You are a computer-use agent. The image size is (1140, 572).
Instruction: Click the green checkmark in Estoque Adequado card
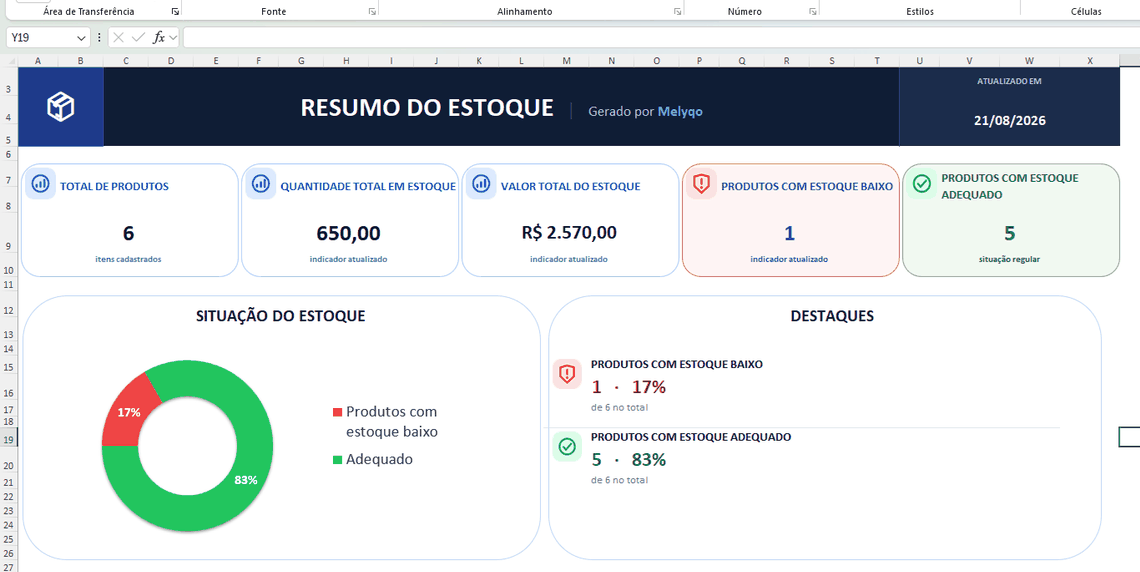[922, 184]
